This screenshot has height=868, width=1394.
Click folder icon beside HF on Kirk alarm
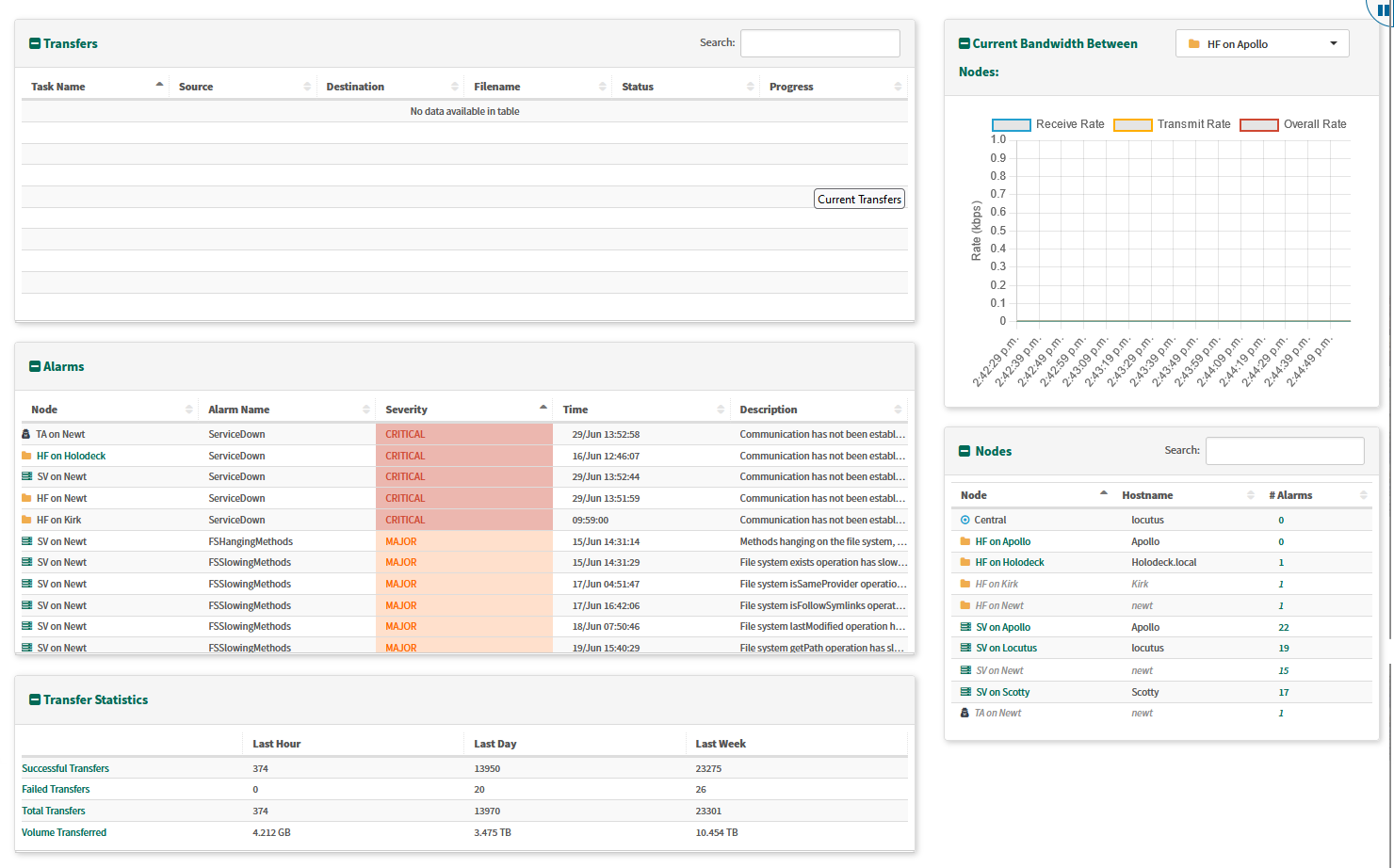[26, 521]
